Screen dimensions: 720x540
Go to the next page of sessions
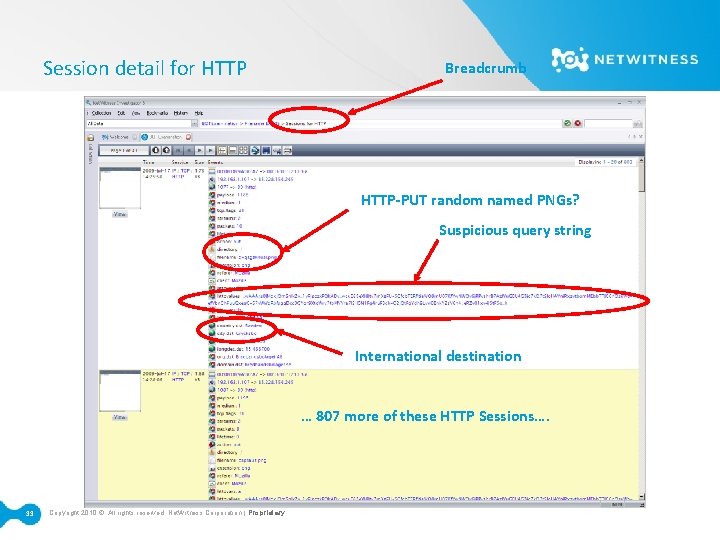pos(199,150)
